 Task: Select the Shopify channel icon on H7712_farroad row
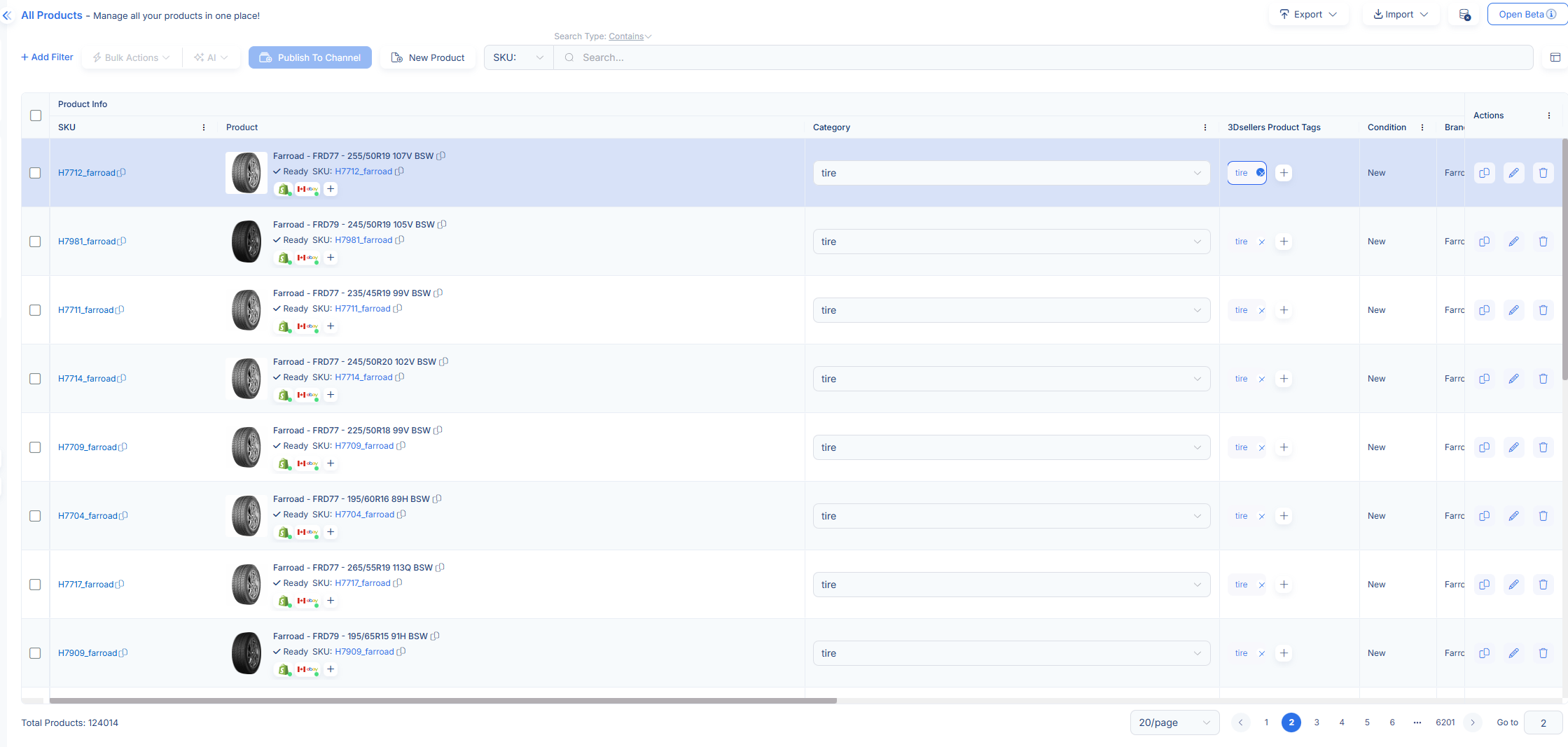284,189
